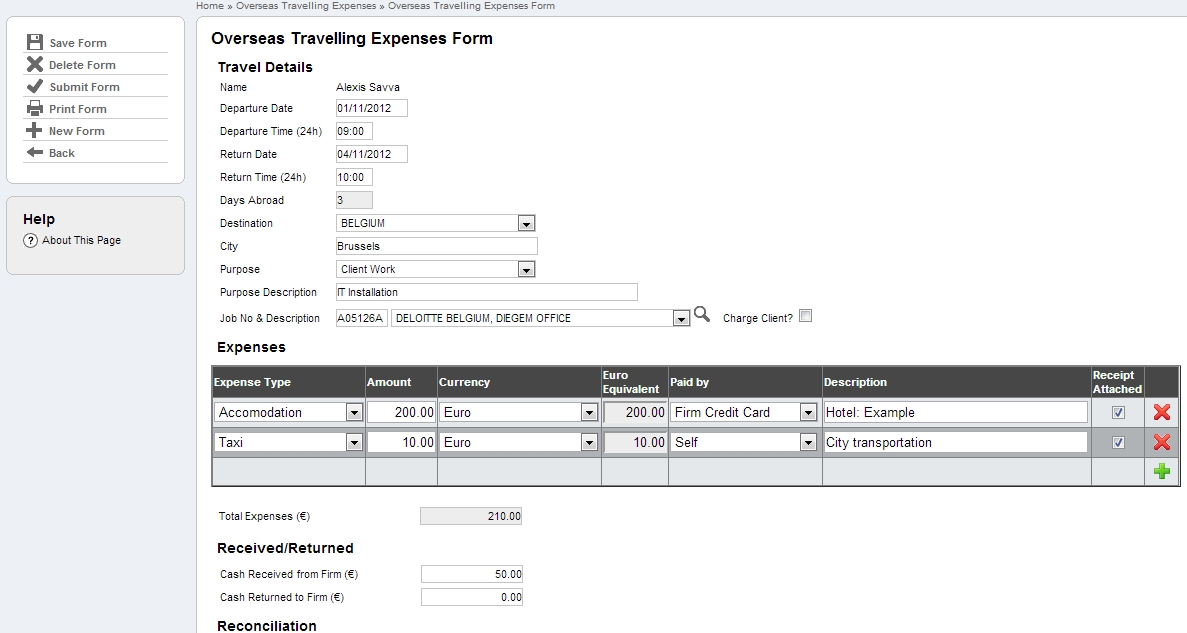
Task: Click the Submit Form checkmark icon
Action: (35, 86)
